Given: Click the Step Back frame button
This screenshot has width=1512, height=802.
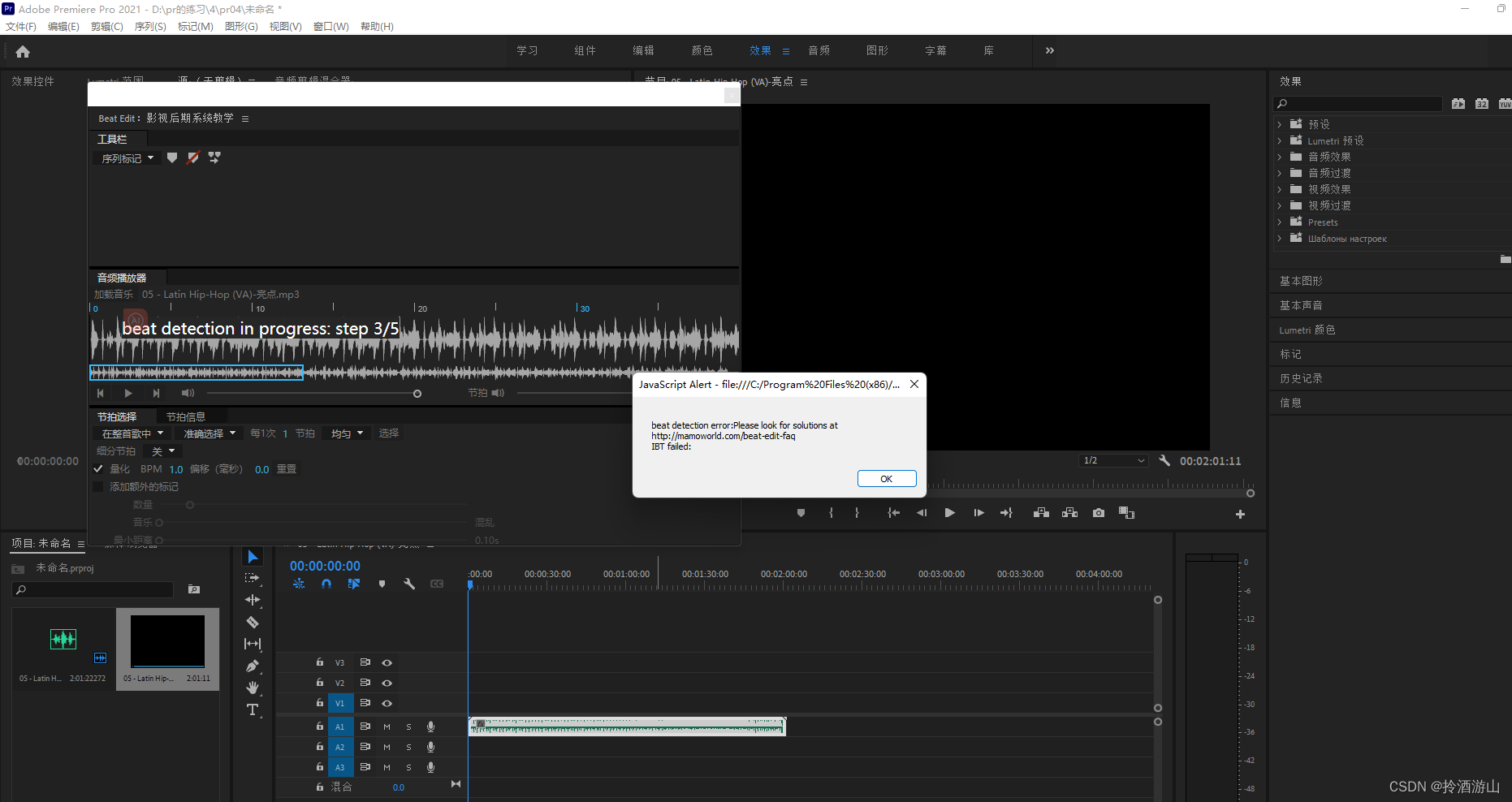Looking at the screenshot, I should coord(922,513).
